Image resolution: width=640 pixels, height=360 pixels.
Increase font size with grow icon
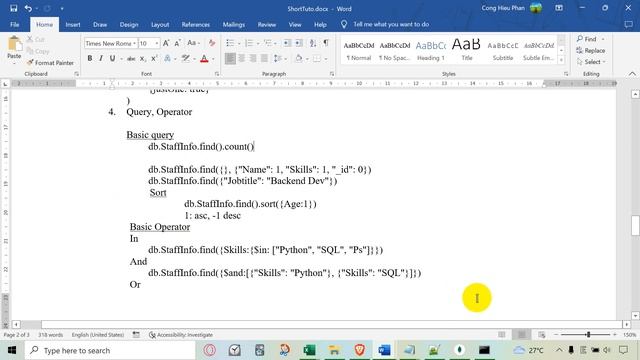166,43
